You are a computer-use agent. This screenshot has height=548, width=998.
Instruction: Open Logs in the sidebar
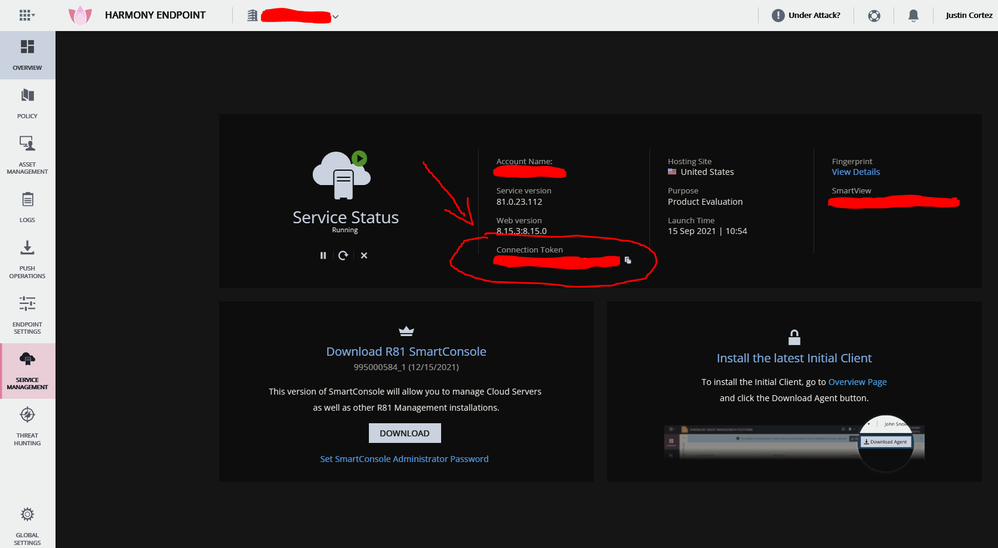27,207
